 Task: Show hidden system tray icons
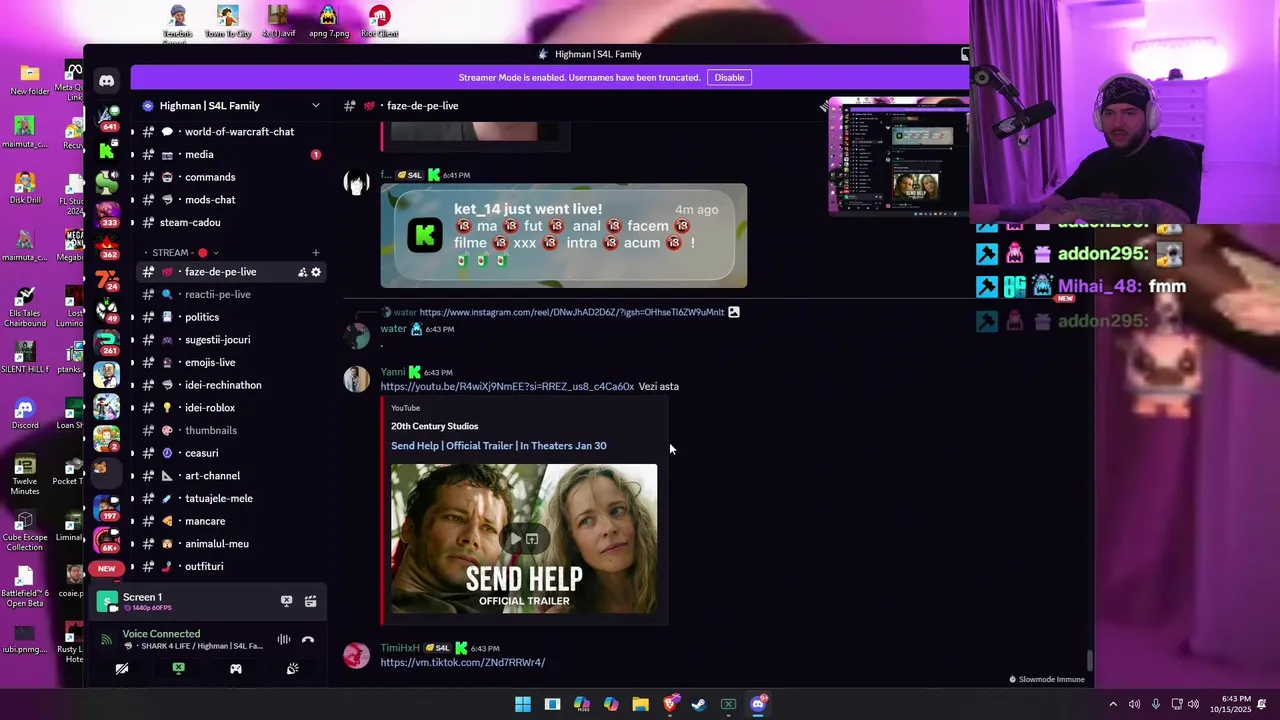point(1112,704)
